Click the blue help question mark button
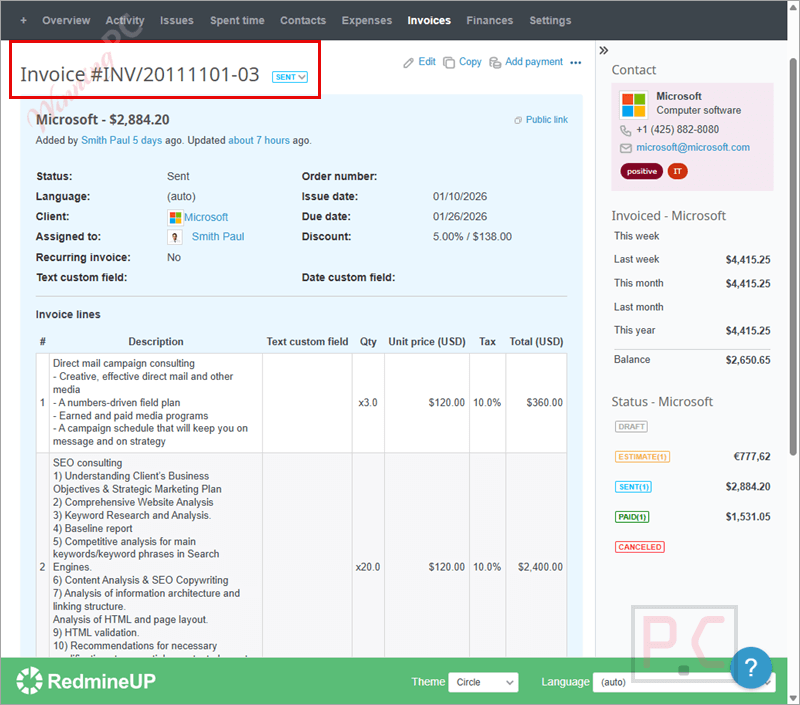800x705 pixels. [751, 667]
